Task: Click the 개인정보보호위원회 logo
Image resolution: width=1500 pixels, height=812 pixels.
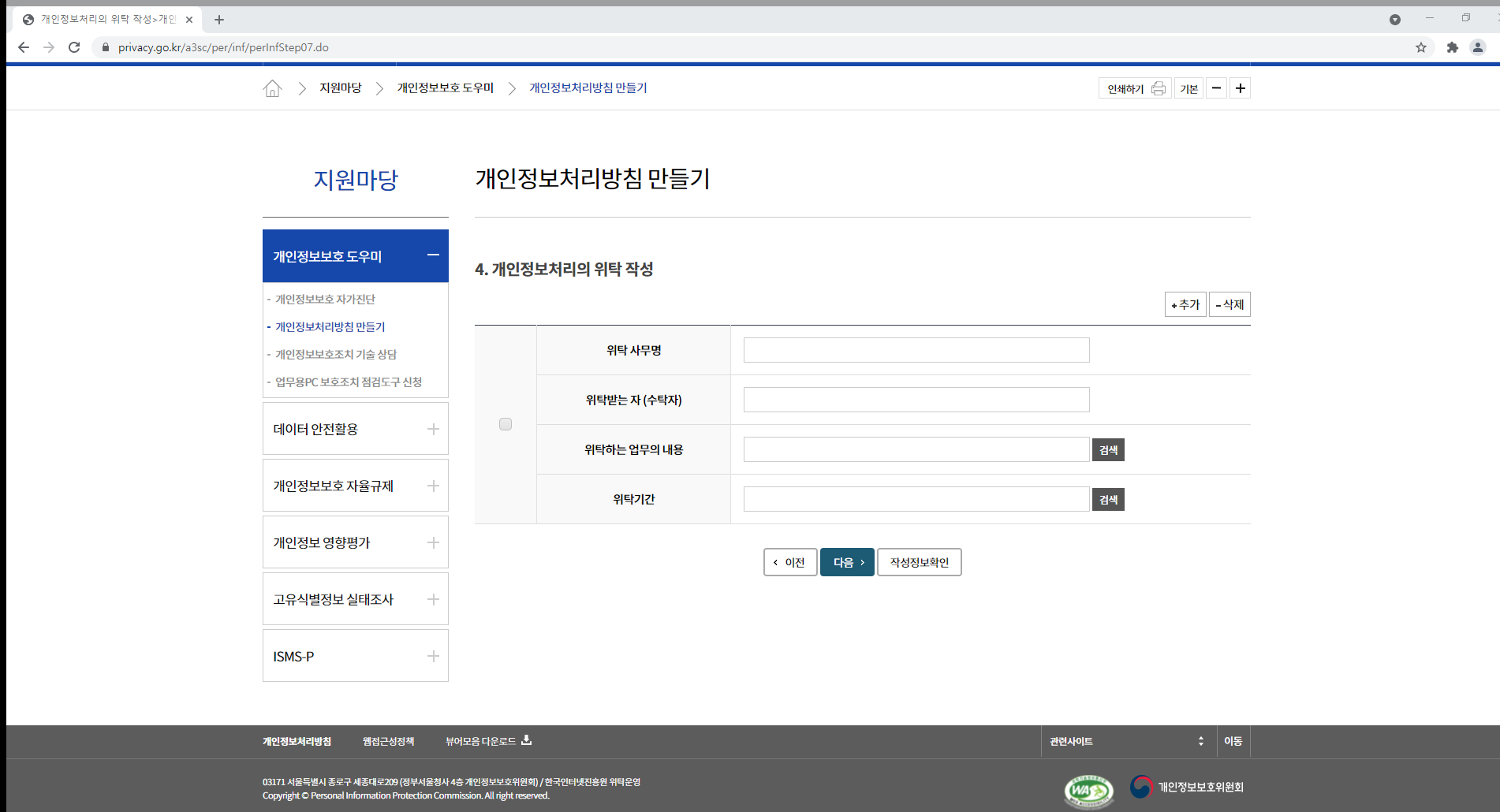Action: (1186, 787)
